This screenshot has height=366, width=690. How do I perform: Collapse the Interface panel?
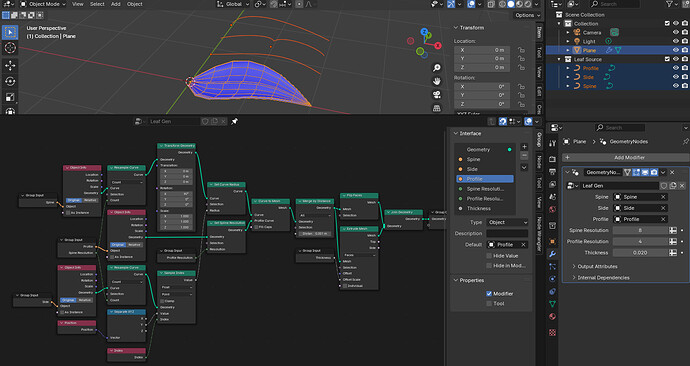(456, 133)
